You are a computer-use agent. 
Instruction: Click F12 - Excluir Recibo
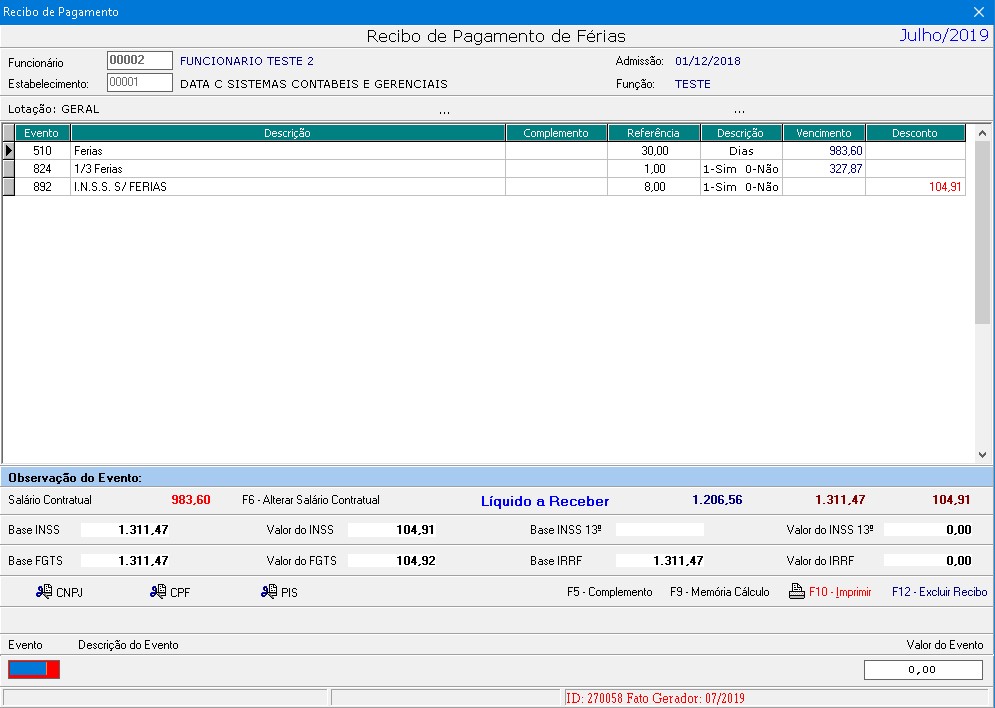939,592
